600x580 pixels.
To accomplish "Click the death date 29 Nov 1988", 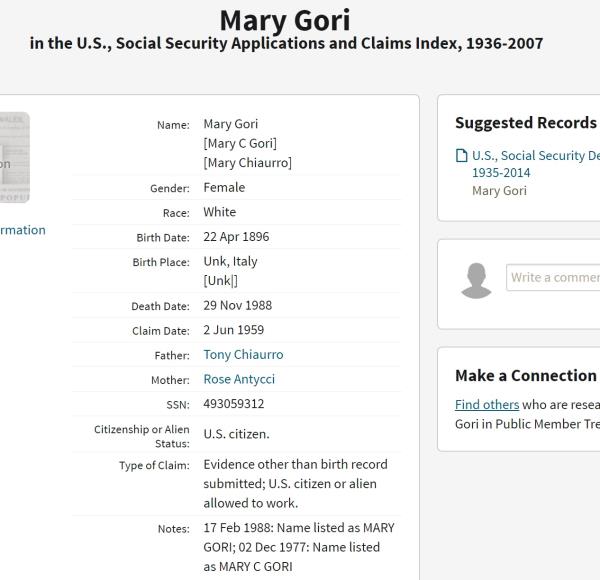I will click(x=237, y=305).
